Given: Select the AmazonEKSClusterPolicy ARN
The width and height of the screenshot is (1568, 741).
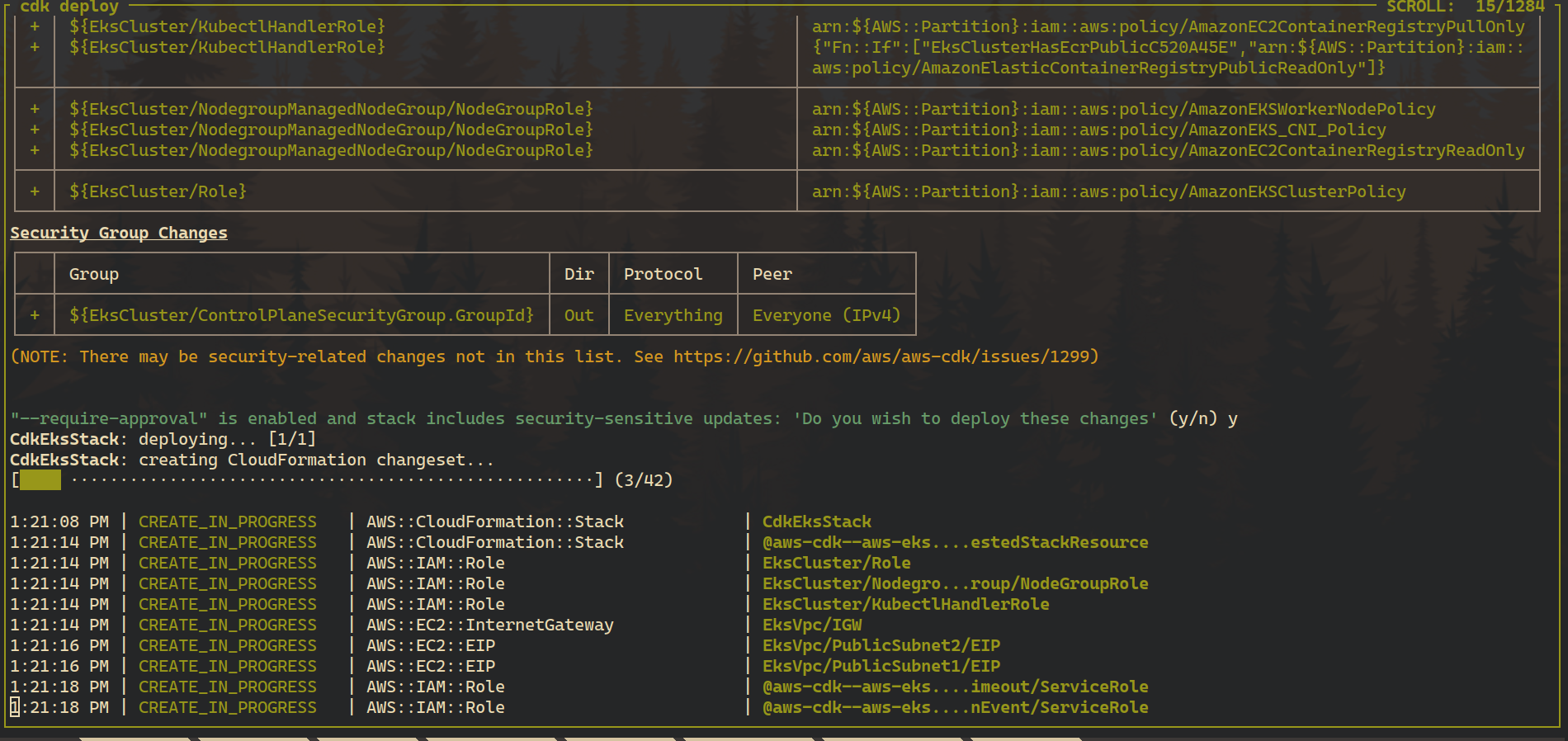Looking at the screenshot, I should coord(1109,191).
